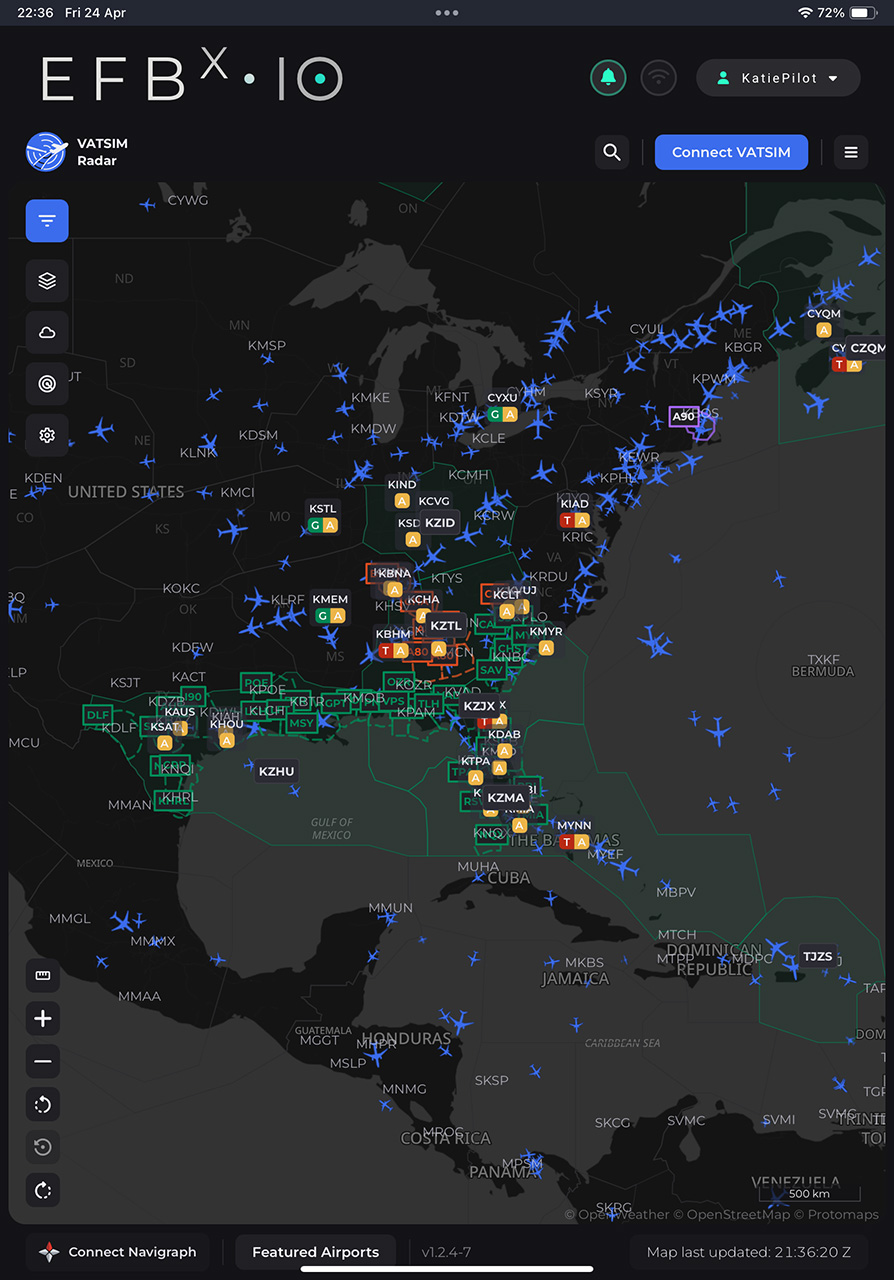Open the search magnifier

[x=612, y=152]
